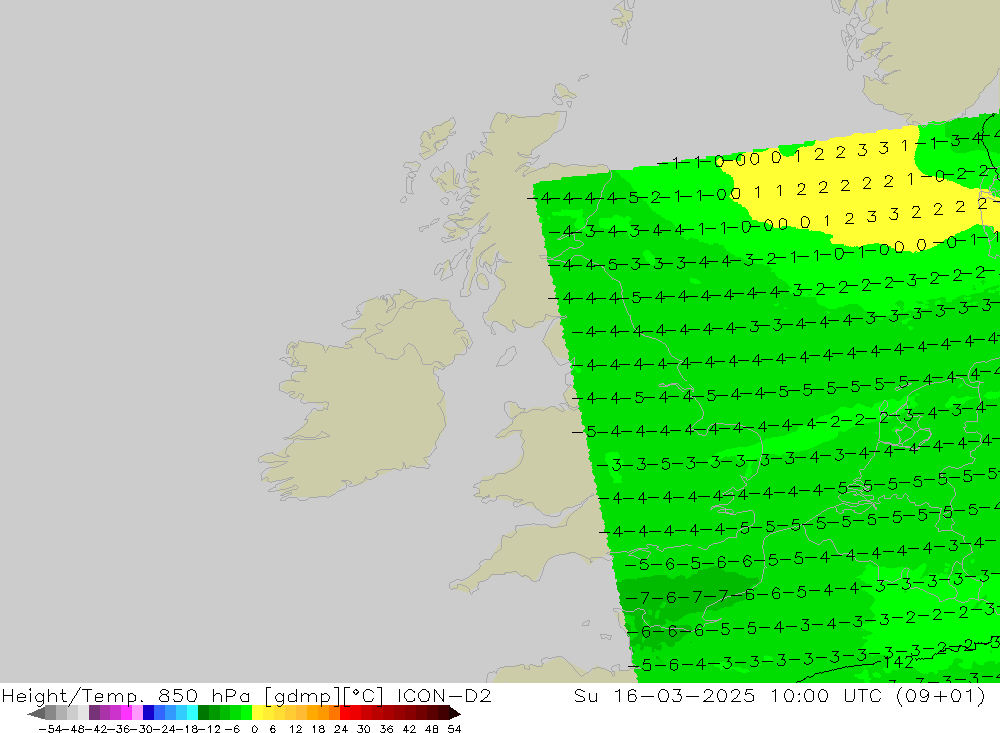The width and height of the screenshot is (1000, 733).
Task: Click the '18' legend scale value
Action: (318, 729)
